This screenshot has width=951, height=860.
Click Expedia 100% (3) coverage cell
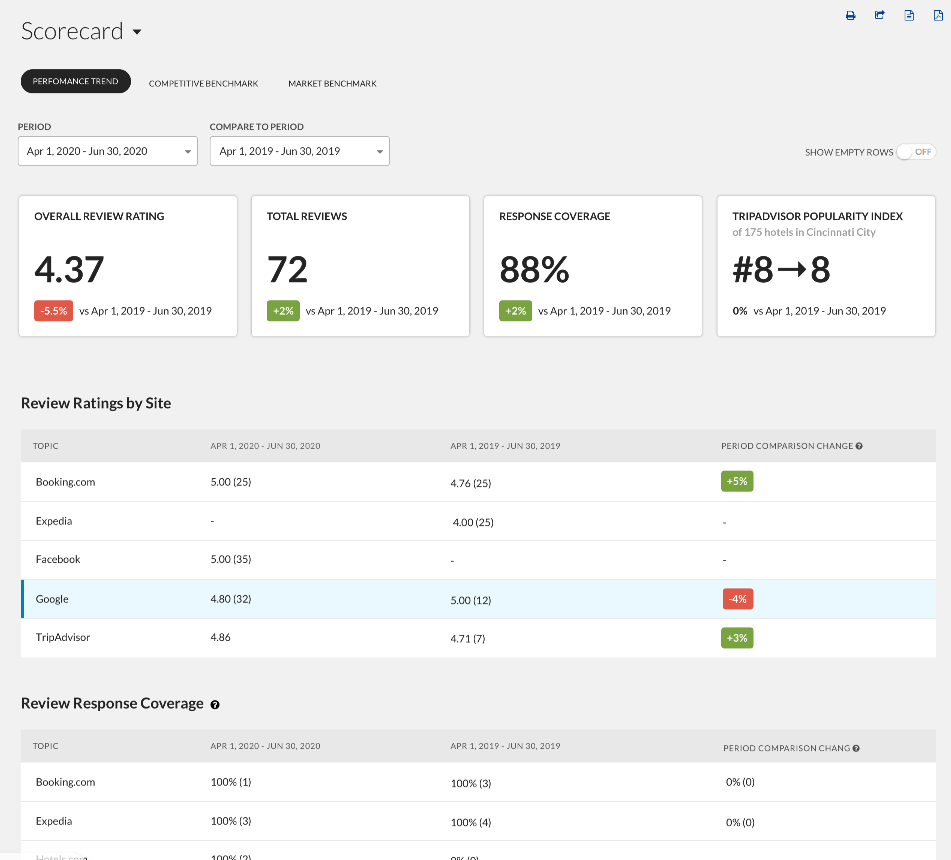[231, 821]
